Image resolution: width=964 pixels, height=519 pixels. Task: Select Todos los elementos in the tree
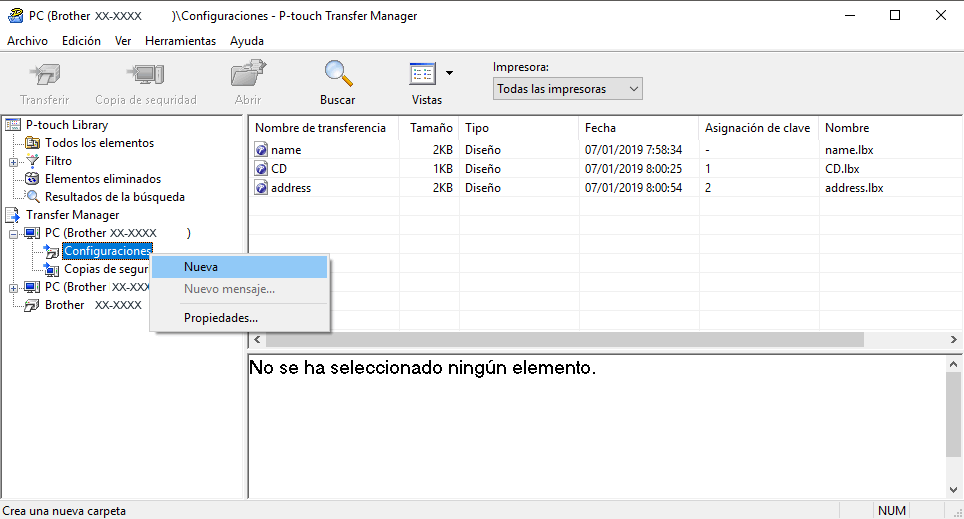[x=100, y=143]
